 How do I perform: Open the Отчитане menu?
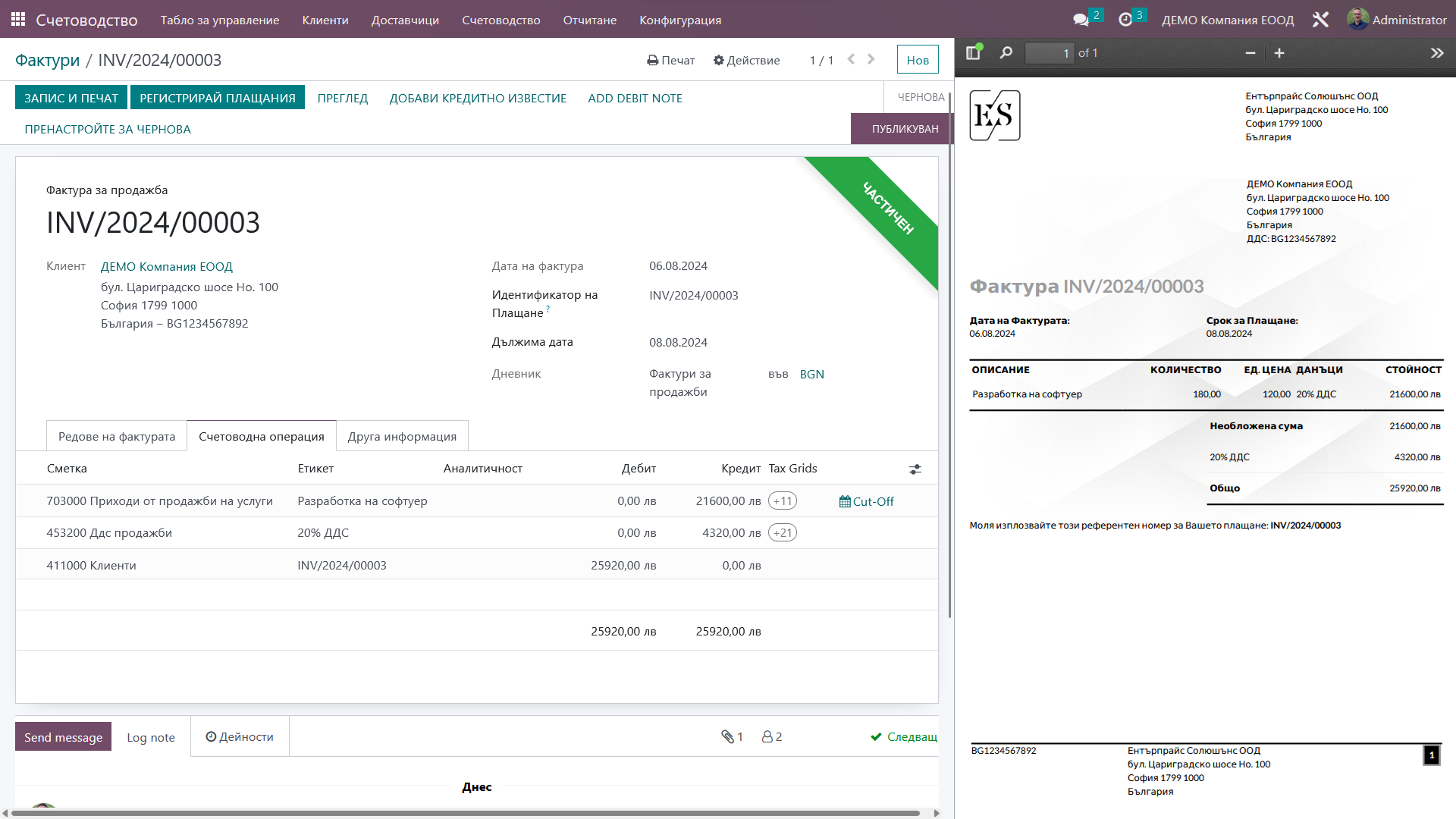tap(589, 20)
